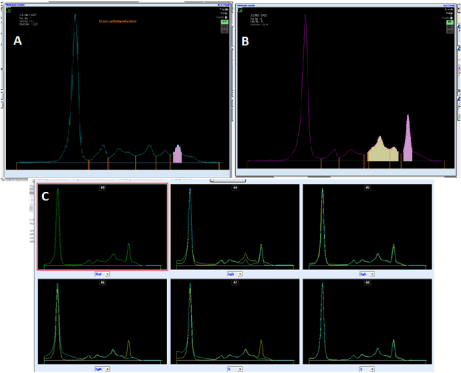Toggle the small round option in panel B's upper right
Screen dimensions: 461x373
click(452, 18)
